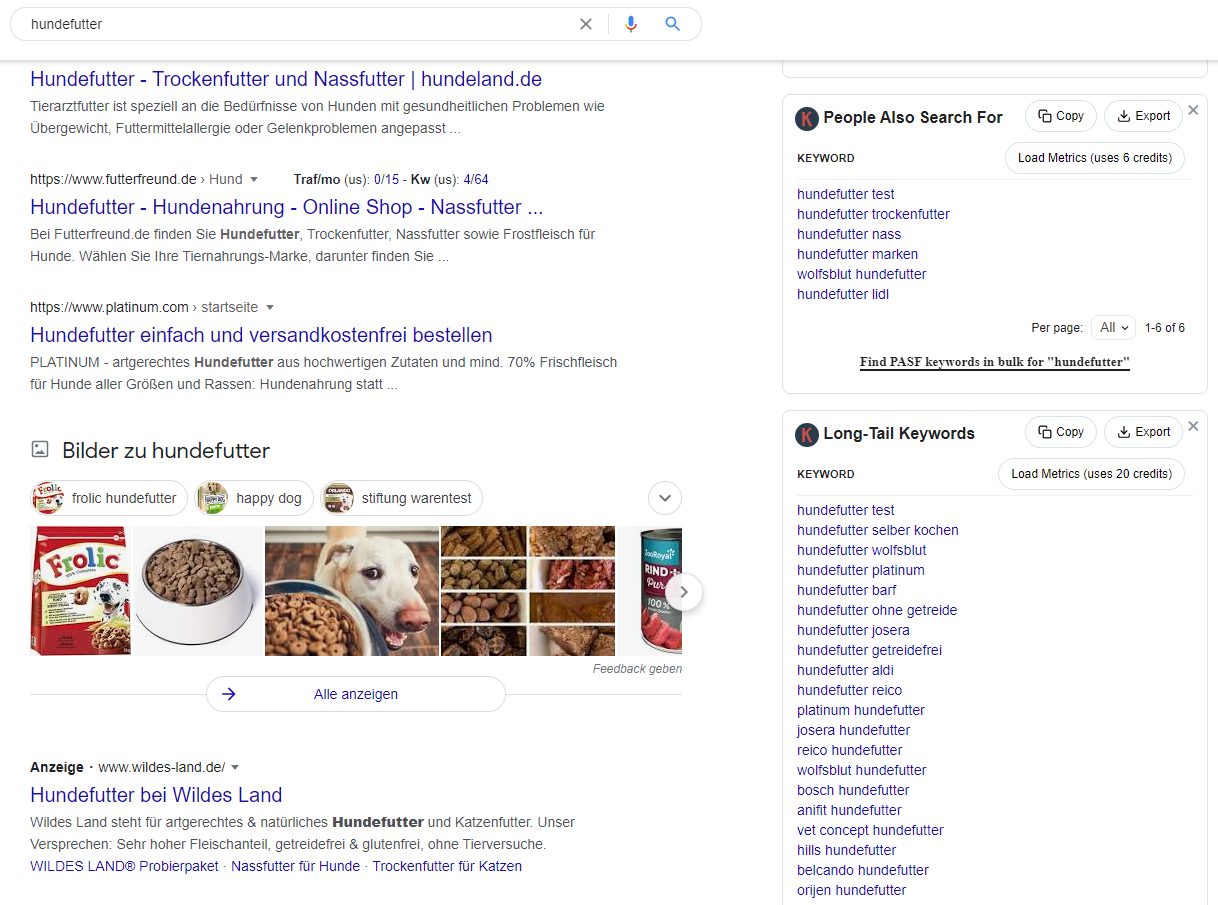Open the WILDES LAND Probierpaket sitelink
Image resolution: width=1218 pixels, height=905 pixels.
(x=124, y=866)
